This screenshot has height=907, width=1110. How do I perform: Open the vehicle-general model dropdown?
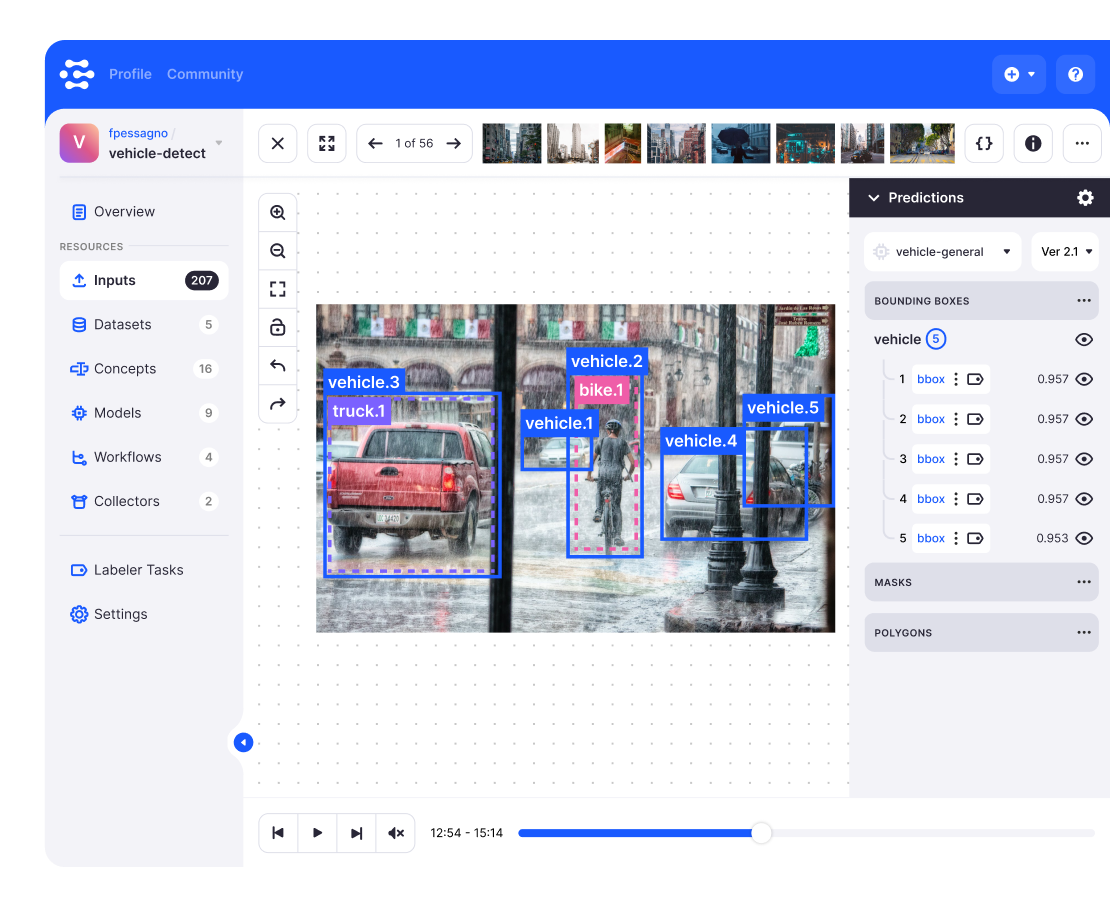click(942, 252)
